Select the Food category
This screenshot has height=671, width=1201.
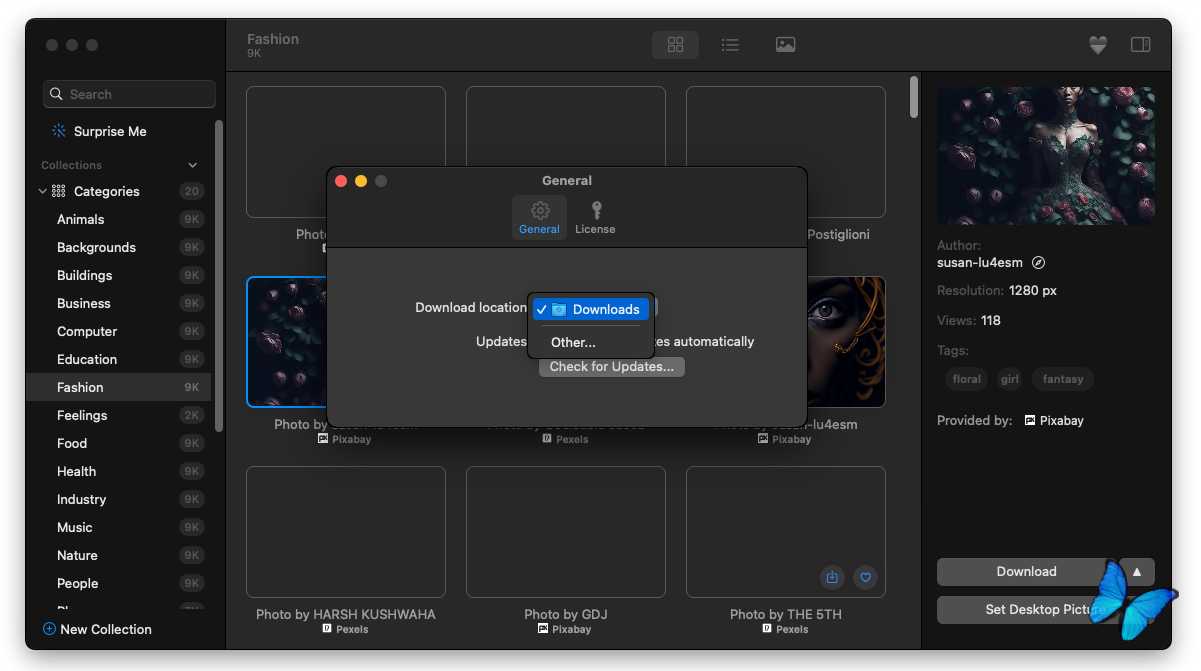tap(118, 443)
